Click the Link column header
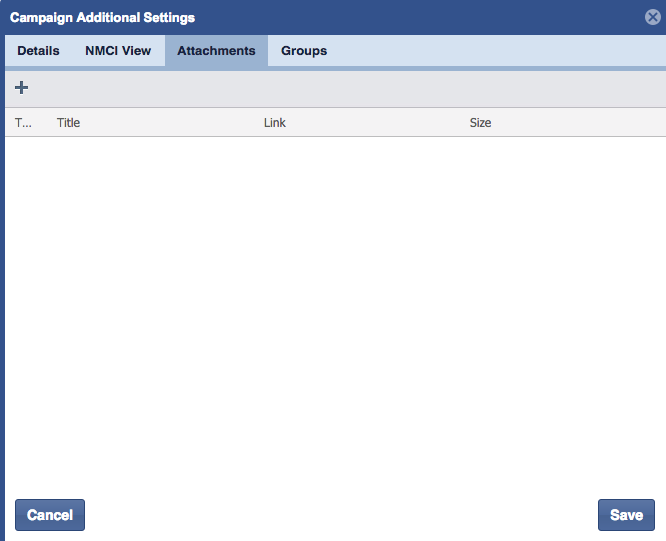The image size is (666, 541). click(x=275, y=123)
